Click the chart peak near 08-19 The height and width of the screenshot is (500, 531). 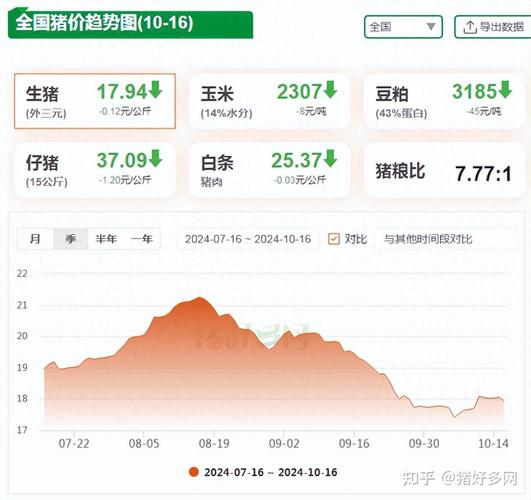pyautogui.click(x=200, y=298)
